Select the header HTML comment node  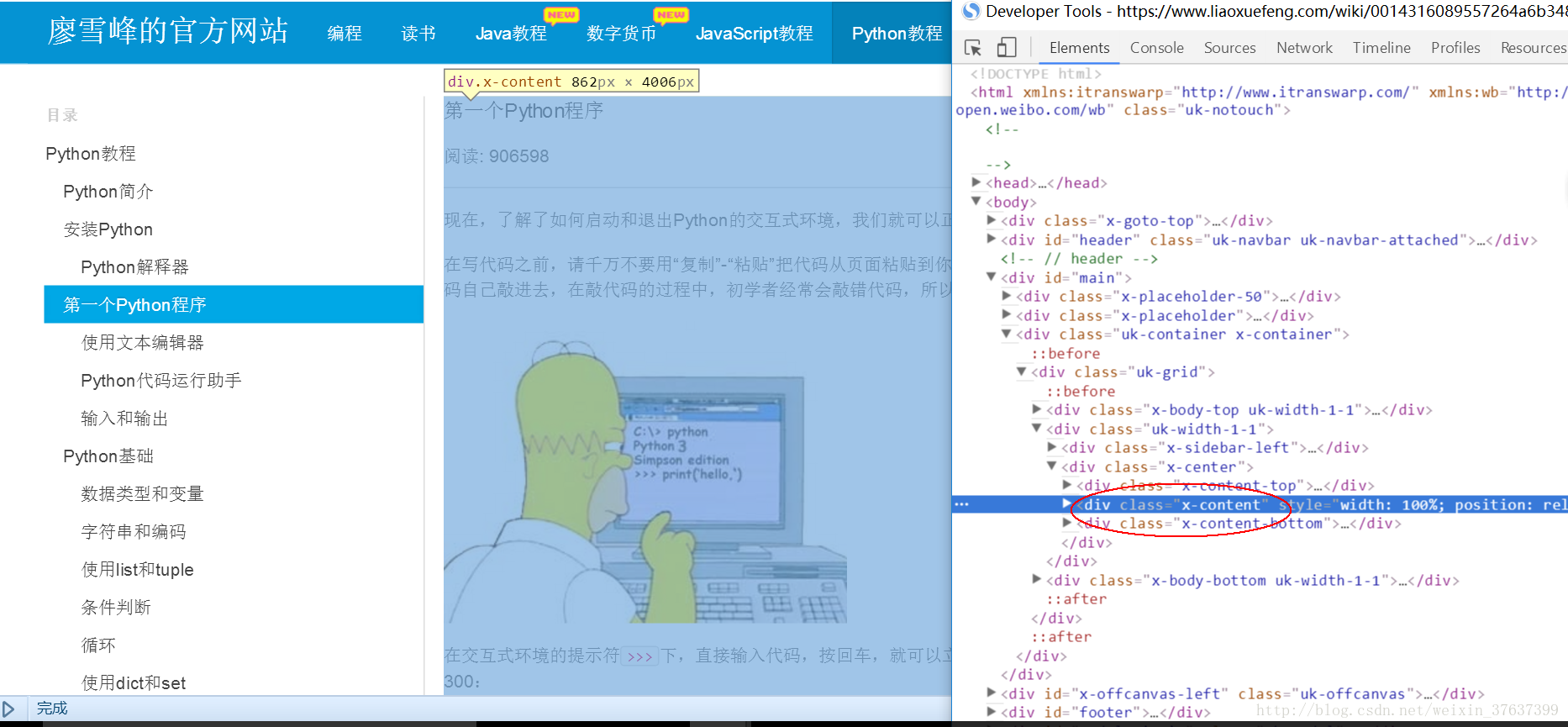pos(1079,259)
